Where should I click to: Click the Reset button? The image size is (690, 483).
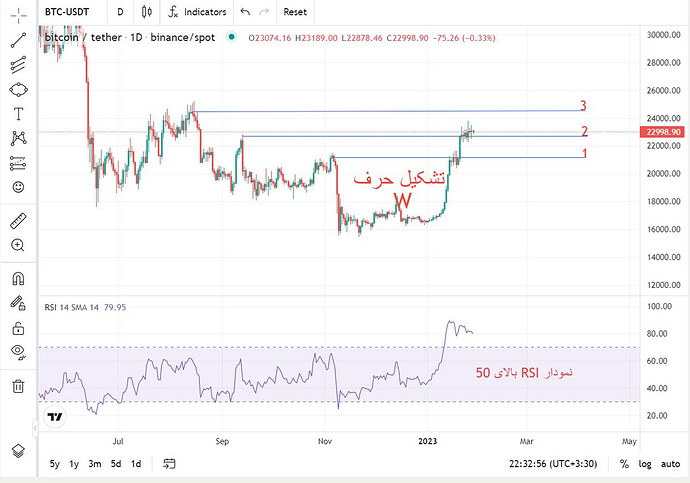[295, 12]
